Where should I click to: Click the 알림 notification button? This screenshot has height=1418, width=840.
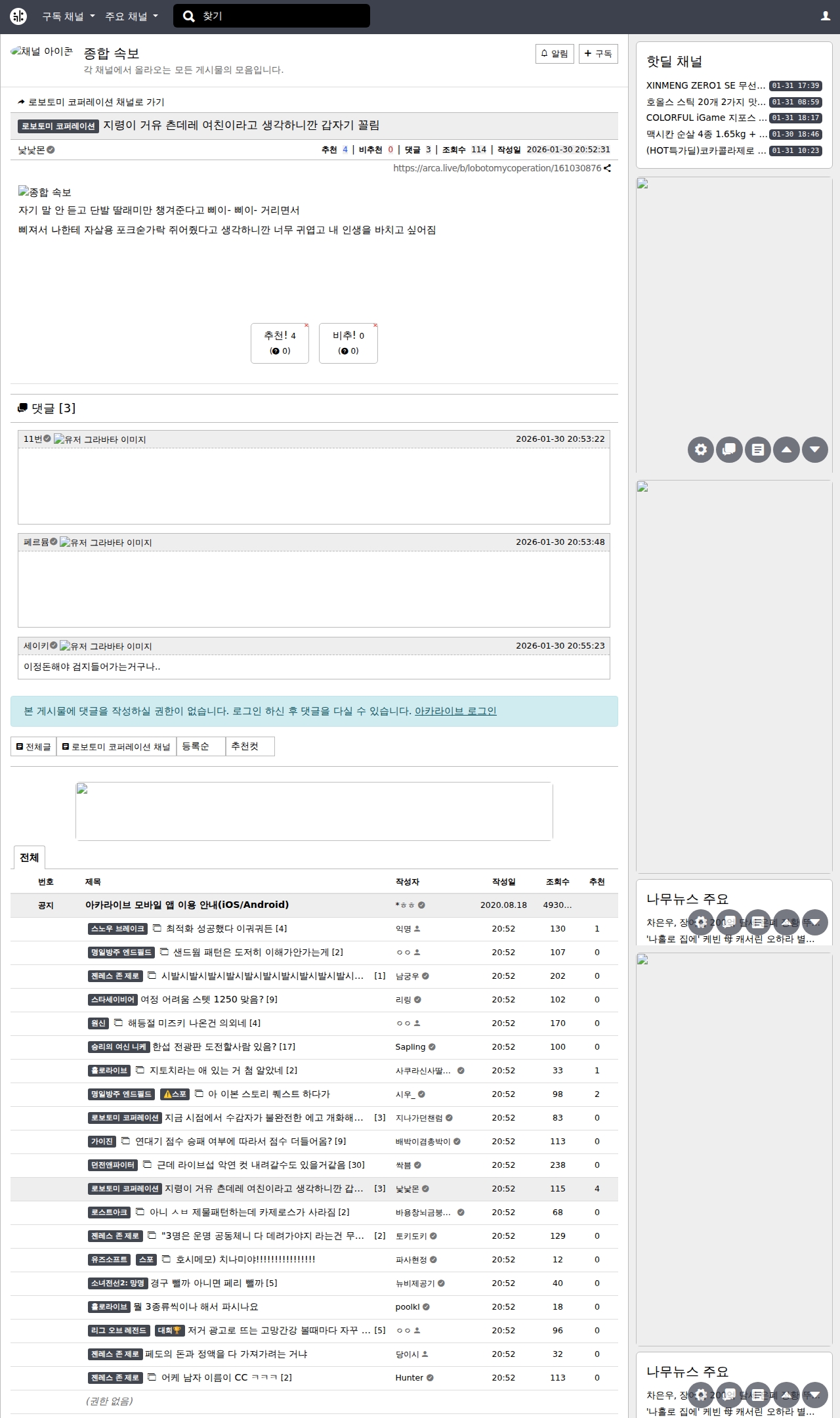click(555, 54)
